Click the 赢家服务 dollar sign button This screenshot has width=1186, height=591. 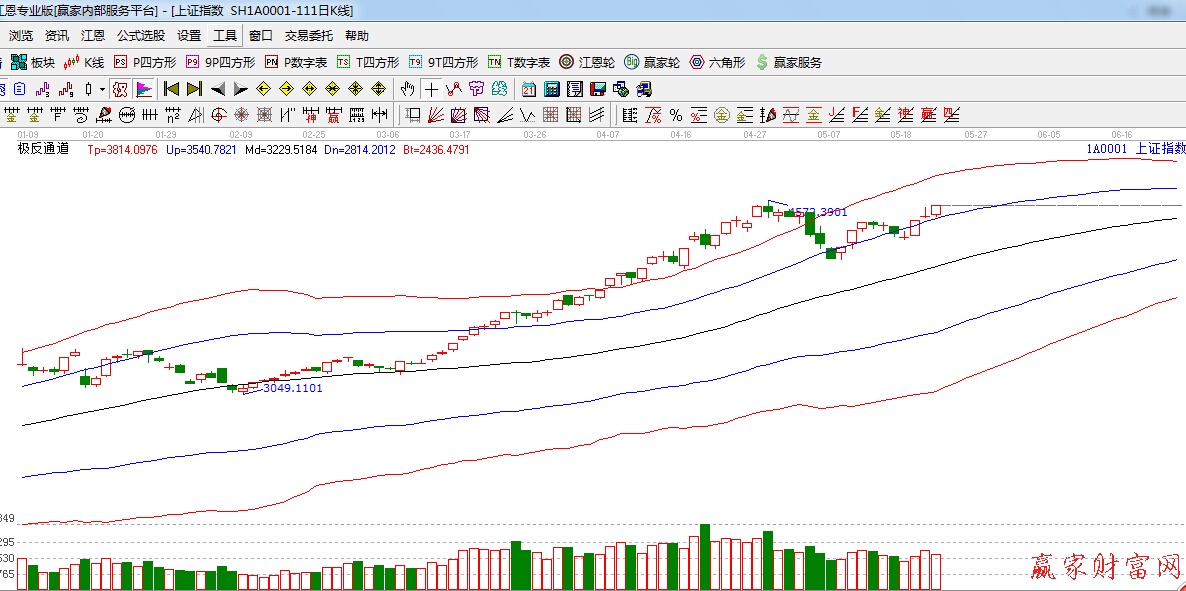789,62
